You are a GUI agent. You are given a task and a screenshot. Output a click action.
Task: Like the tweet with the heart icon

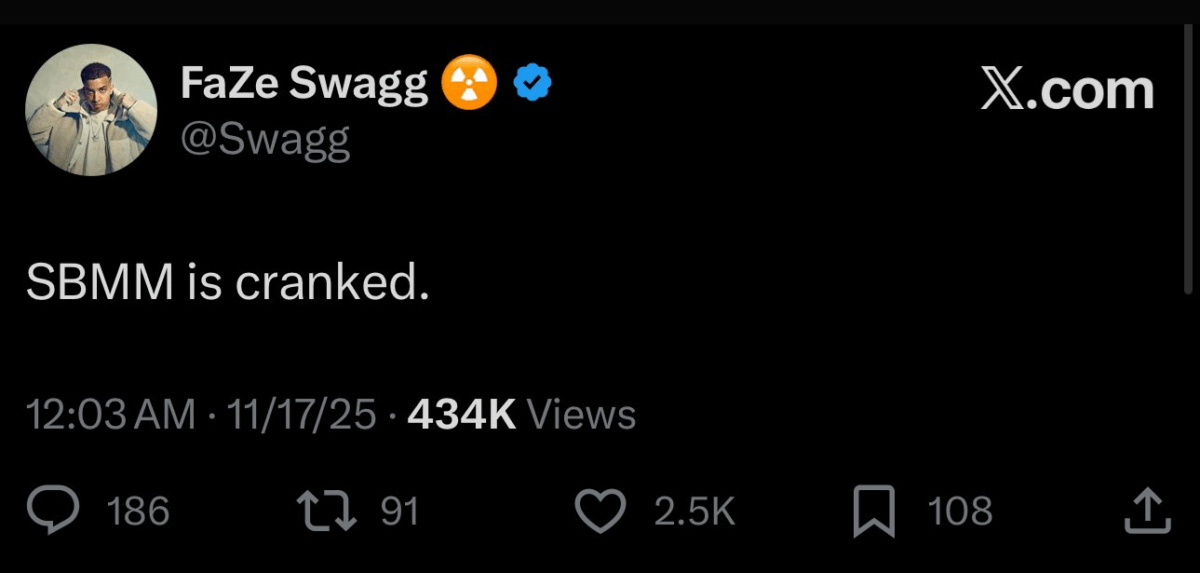pyautogui.click(x=600, y=511)
